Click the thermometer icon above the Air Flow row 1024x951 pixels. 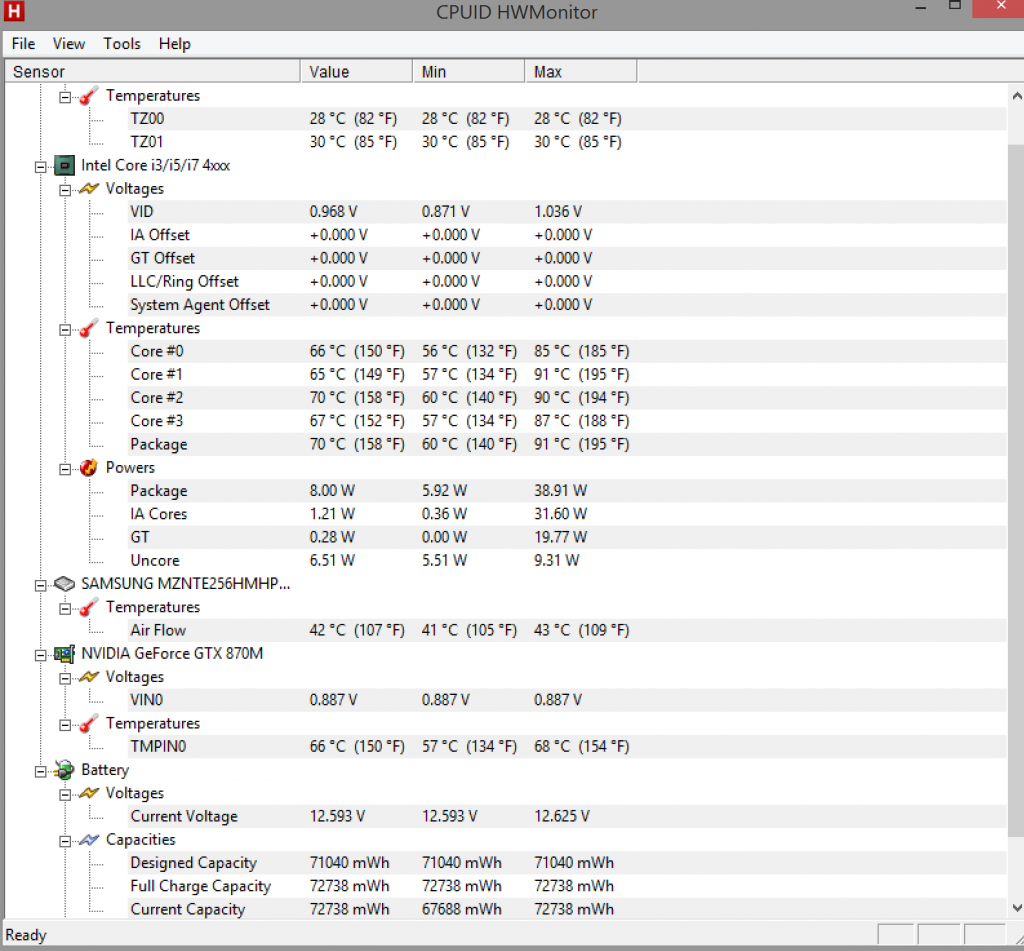tap(89, 607)
